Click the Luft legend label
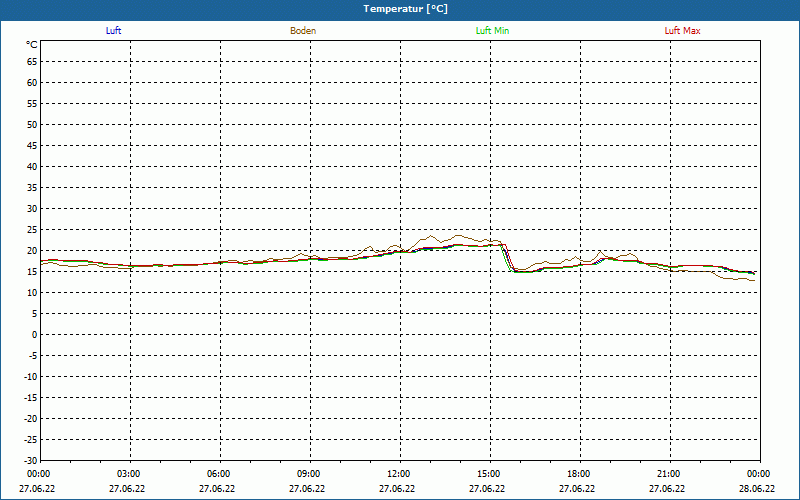This screenshot has height=500, width=800. 113,31
